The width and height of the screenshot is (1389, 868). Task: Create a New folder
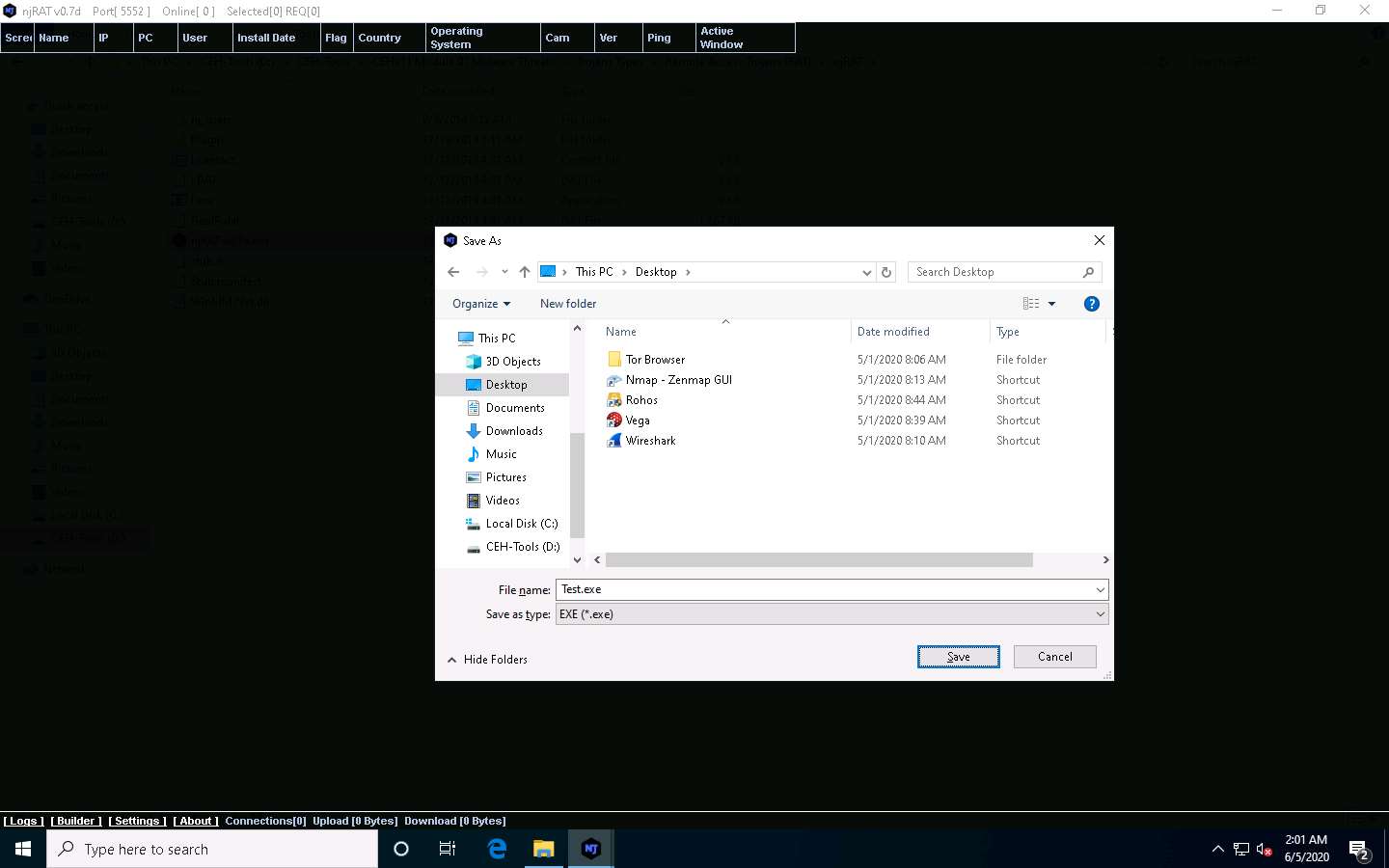(x=568, y=304)
